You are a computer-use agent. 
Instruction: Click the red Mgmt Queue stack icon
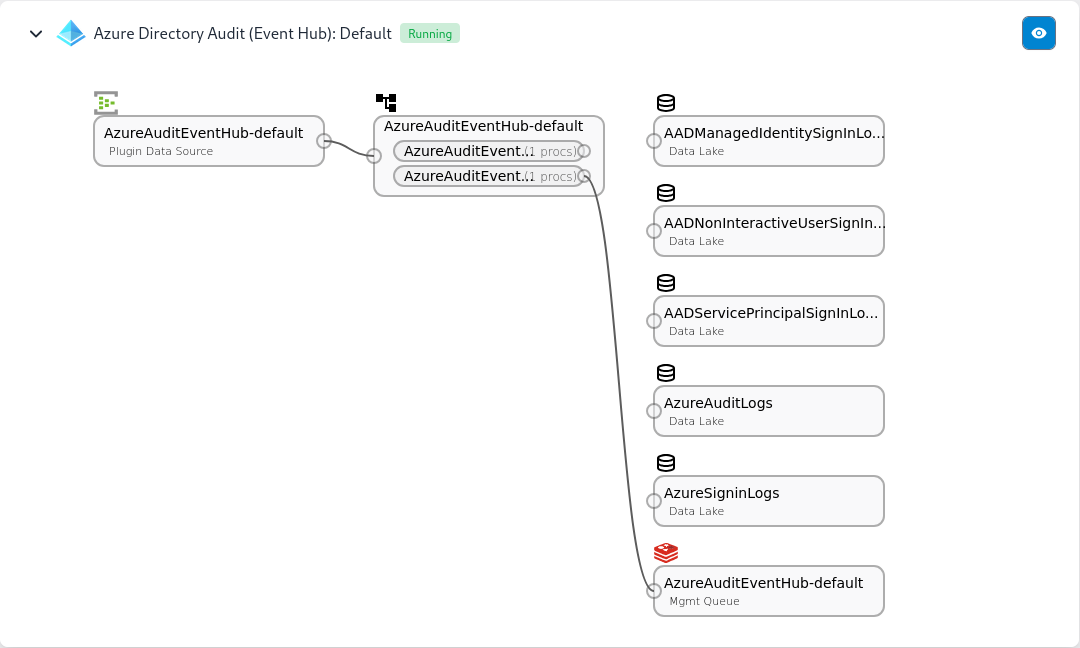(666, 552)
